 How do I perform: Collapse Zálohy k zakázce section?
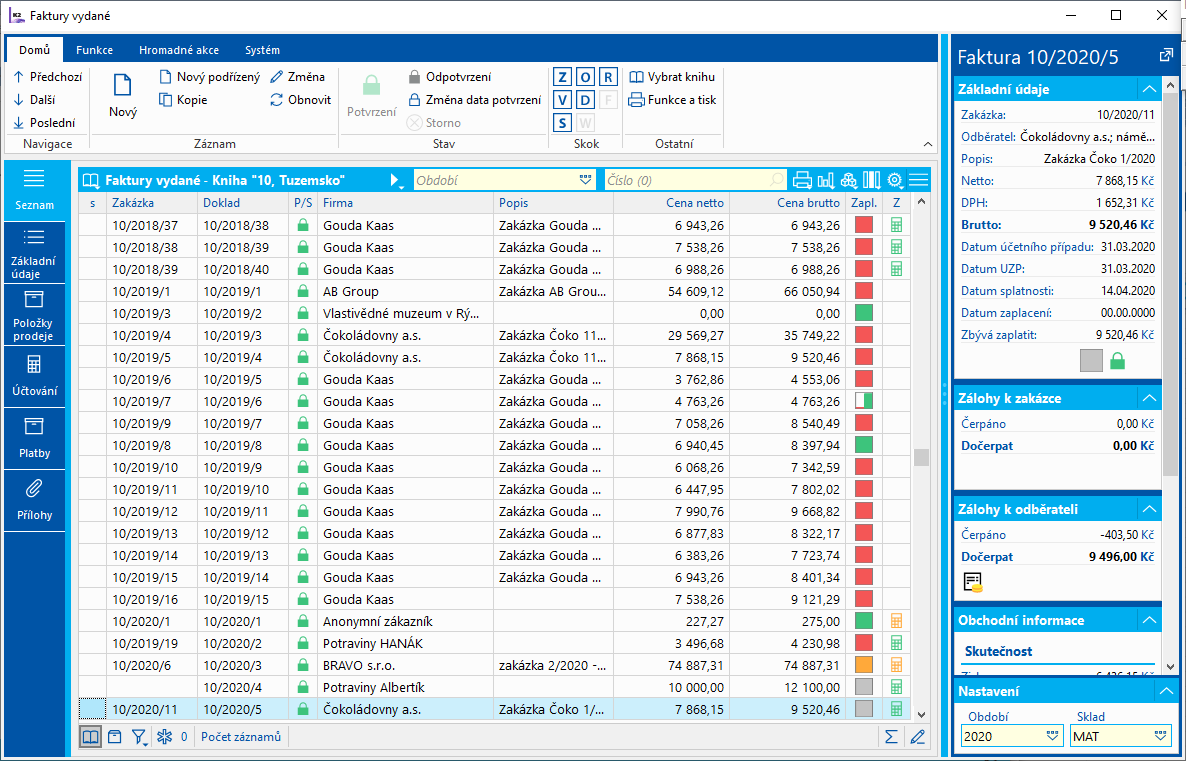[1149, 398]
